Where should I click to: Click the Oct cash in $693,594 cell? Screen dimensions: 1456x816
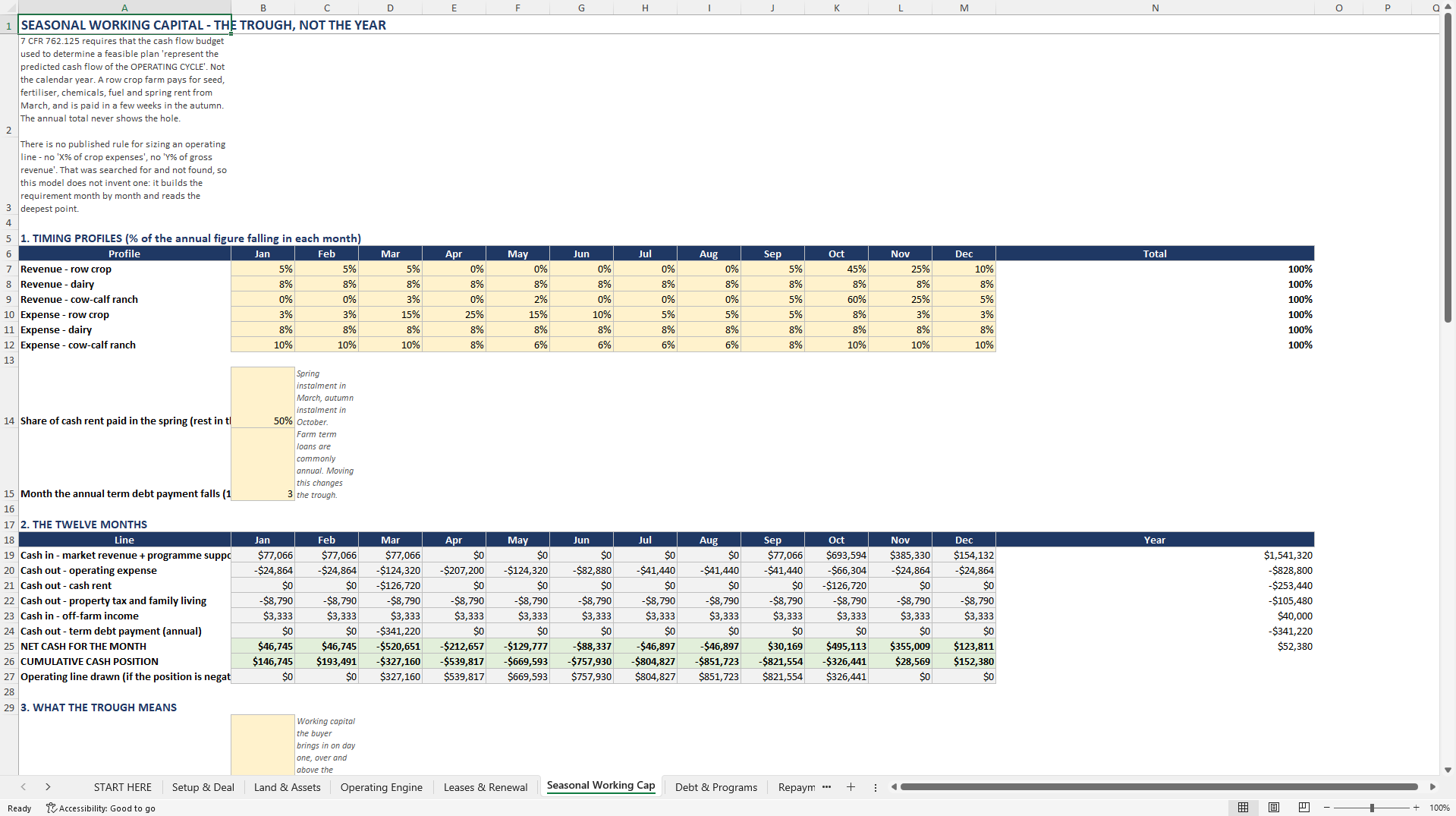[x=836, y=555]
